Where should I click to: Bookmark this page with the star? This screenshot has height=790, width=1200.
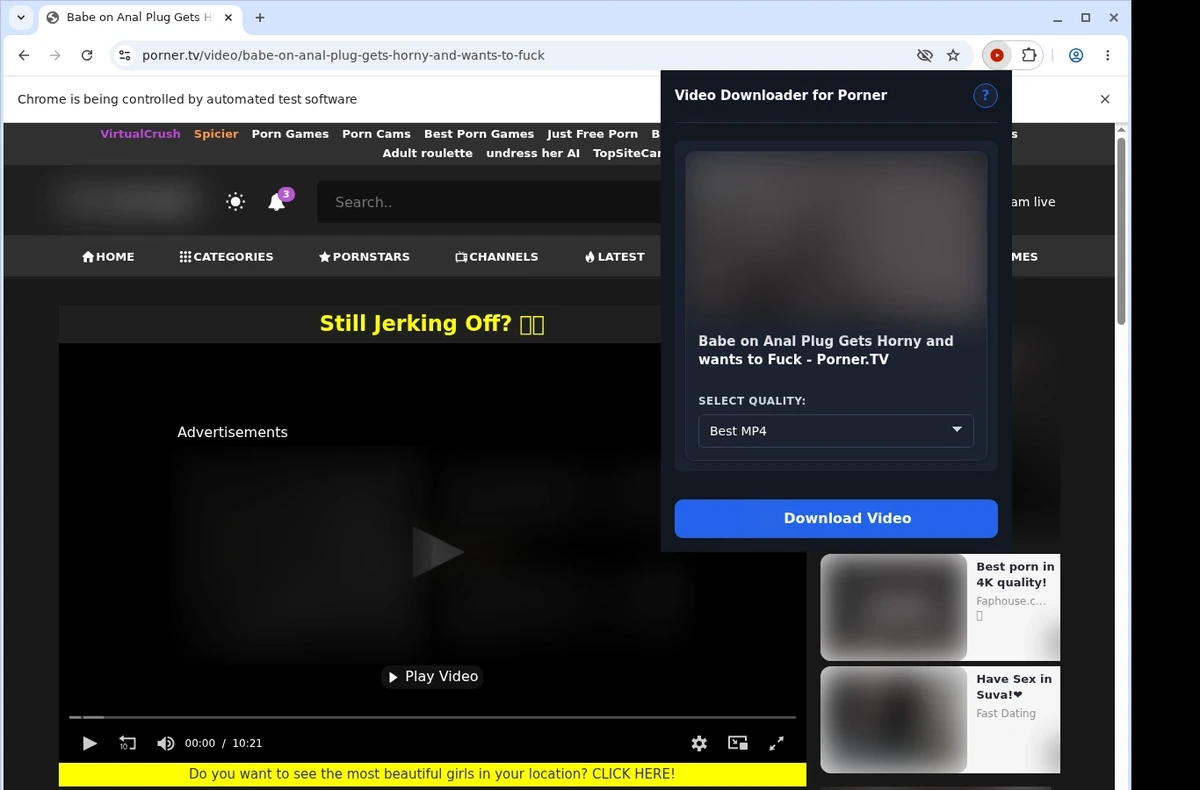pos(953,55)
